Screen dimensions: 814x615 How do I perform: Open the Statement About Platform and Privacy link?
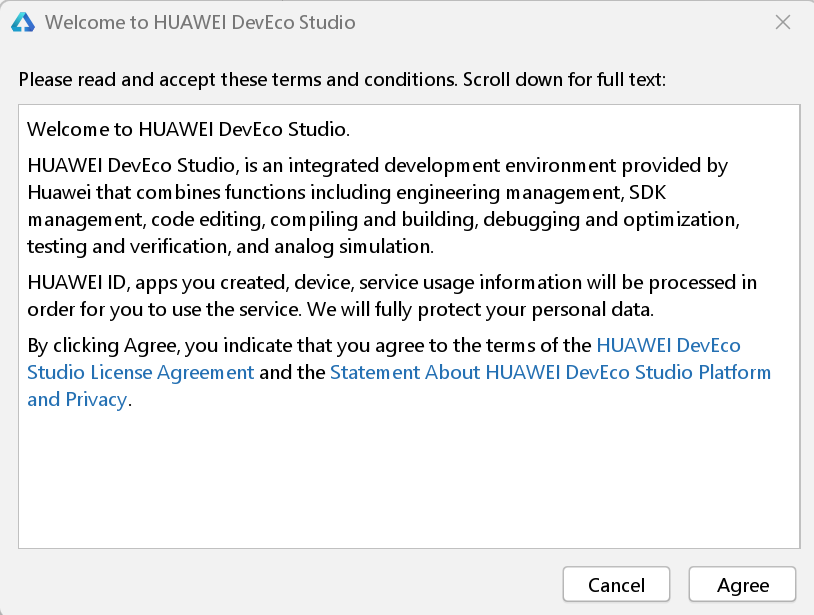pos(550,373)
